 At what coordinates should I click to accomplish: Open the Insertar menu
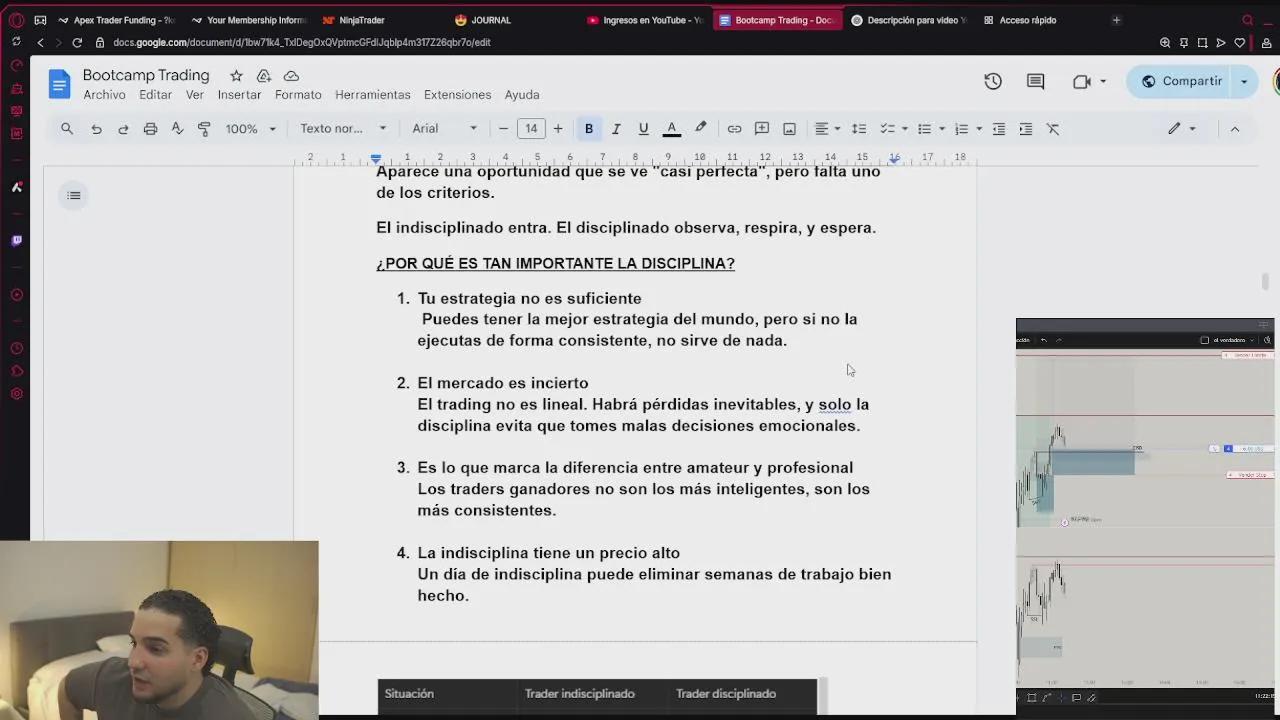[239, 94]
